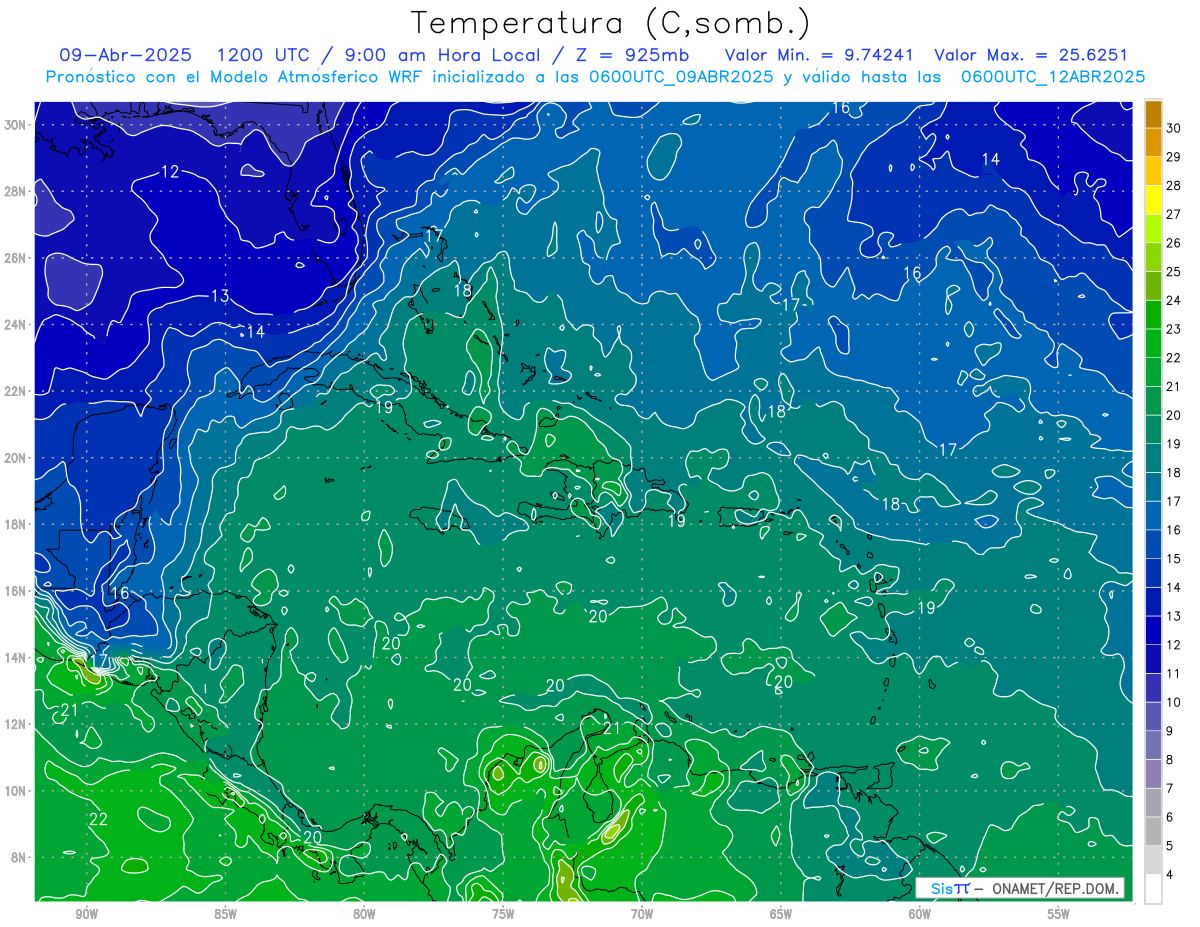Viewport: 1200px width, 927px height.
Task: Click the 24N latitude label
Action: pos(15,324)
